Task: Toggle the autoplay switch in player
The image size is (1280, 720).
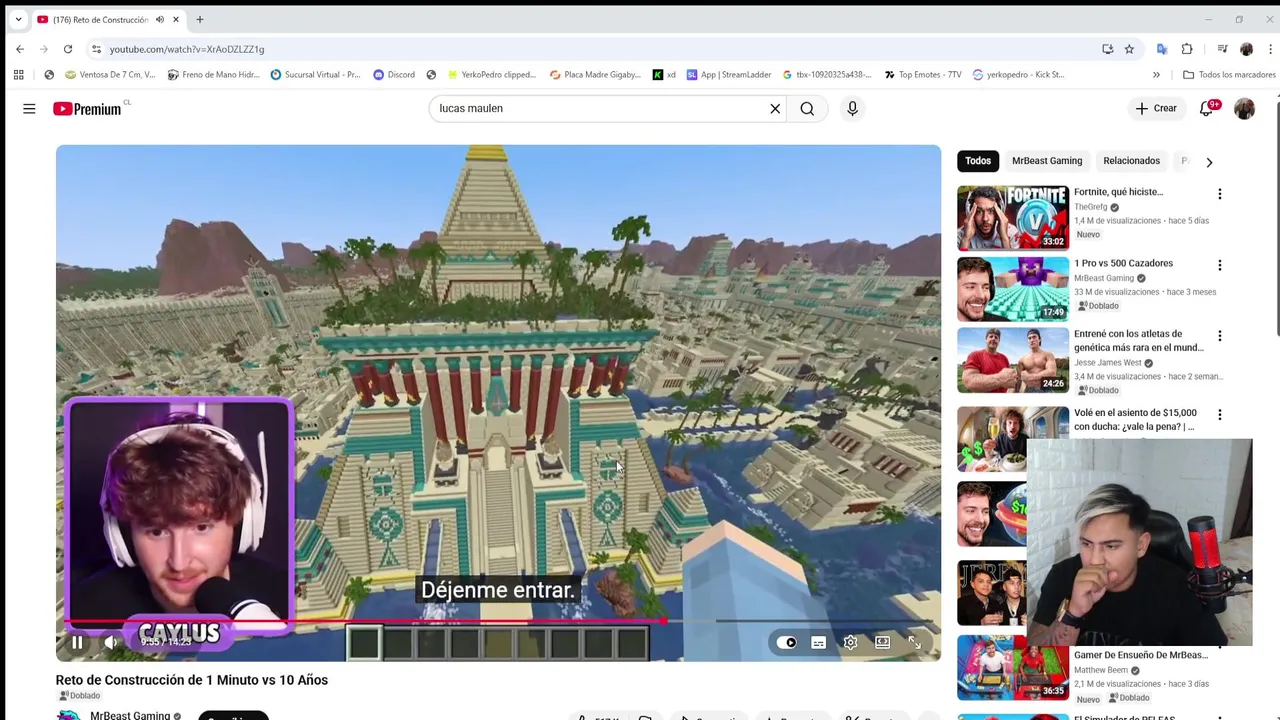Action: tap(787, 642)
